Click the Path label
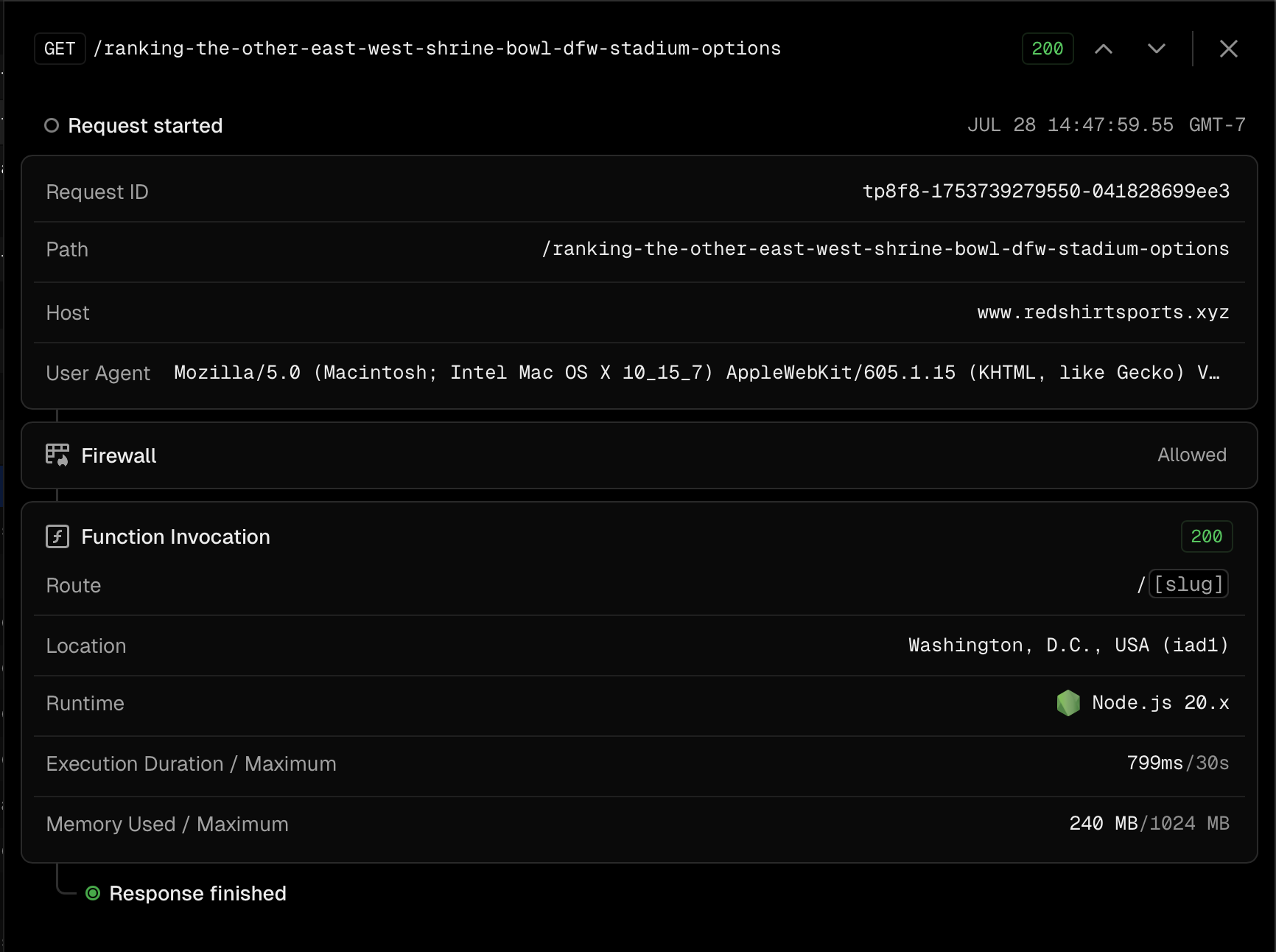The width and height of the screenshot is (1276, 952). click(67, 250)
